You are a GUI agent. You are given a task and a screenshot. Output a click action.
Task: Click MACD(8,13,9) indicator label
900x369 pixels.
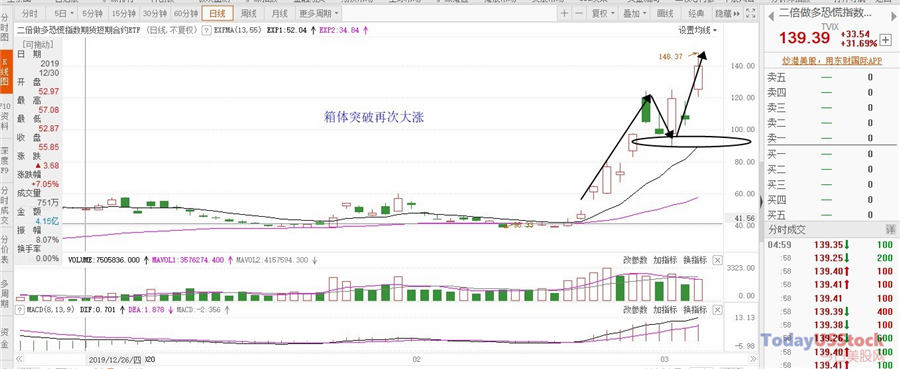coord(51,310)
